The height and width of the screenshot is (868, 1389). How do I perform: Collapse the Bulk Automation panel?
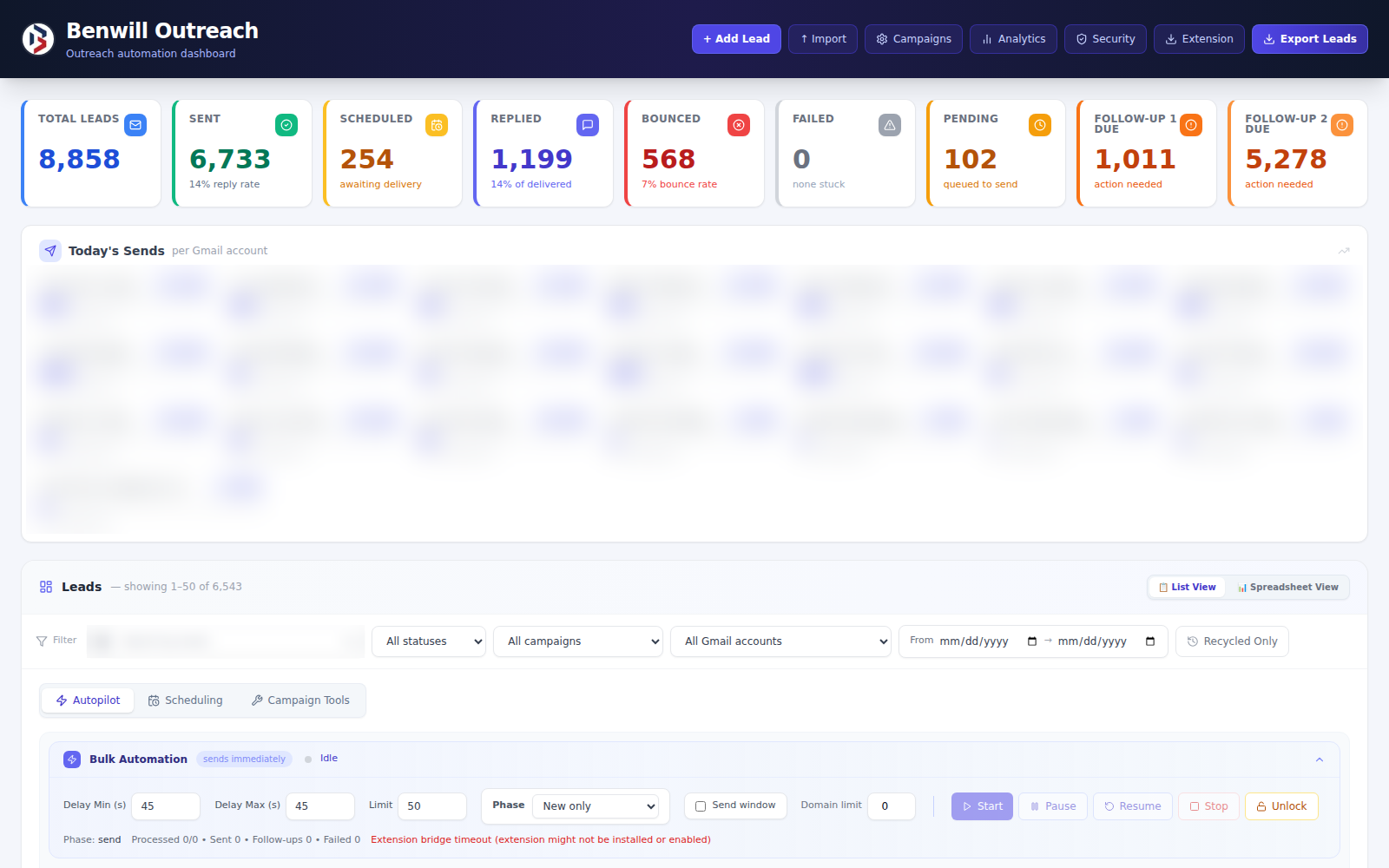(1320, 759)
